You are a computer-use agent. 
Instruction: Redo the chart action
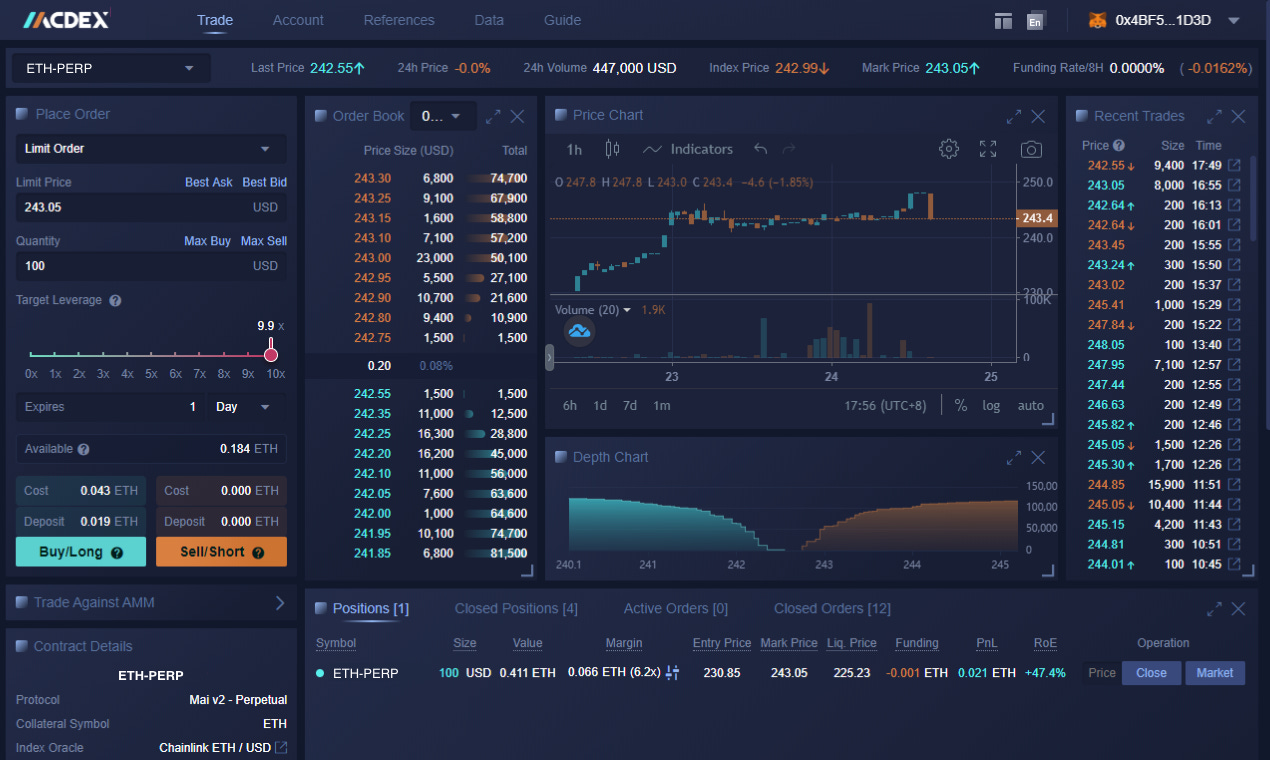(x=789, y=149)
